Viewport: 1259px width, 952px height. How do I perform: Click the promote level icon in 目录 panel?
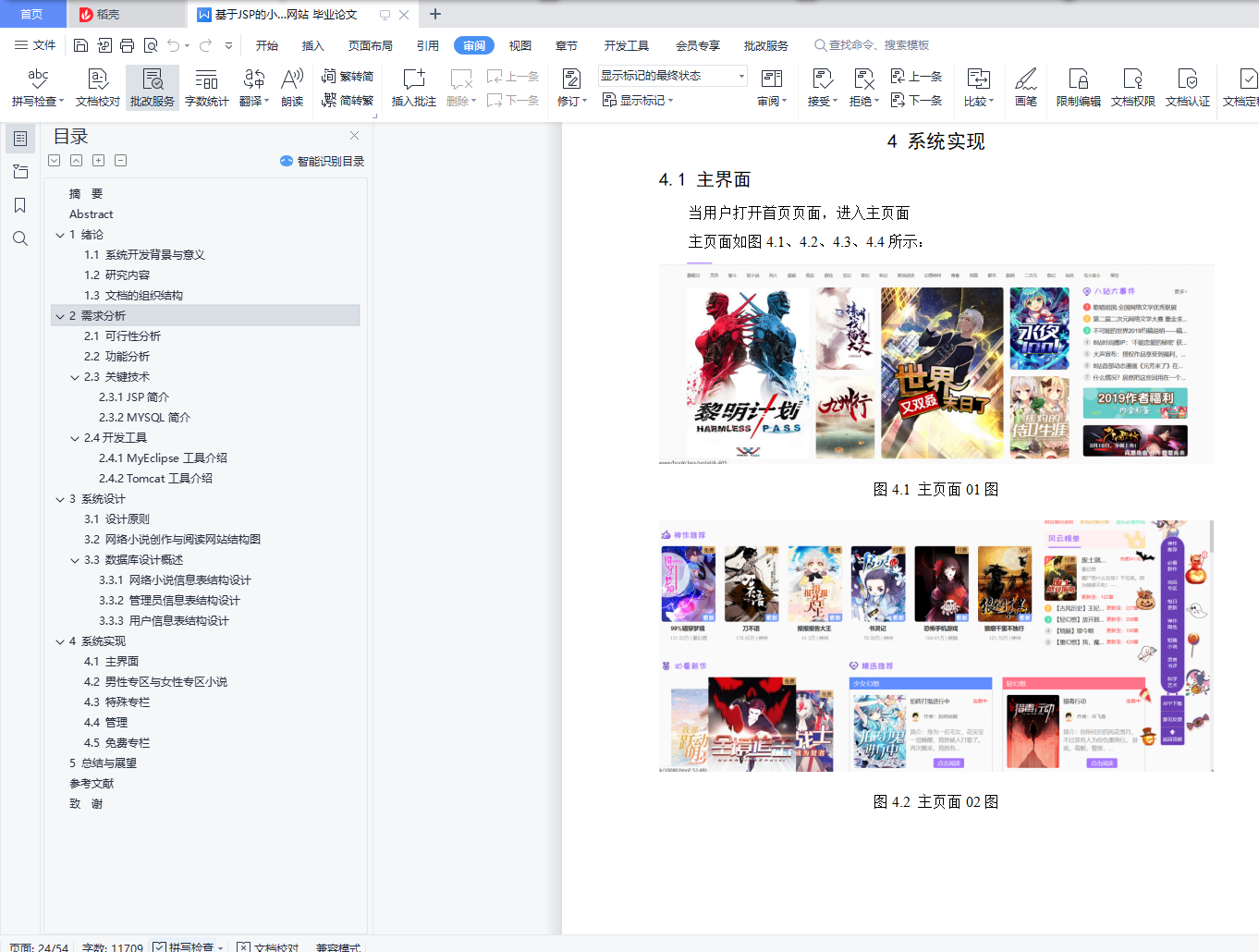point(76,161)
